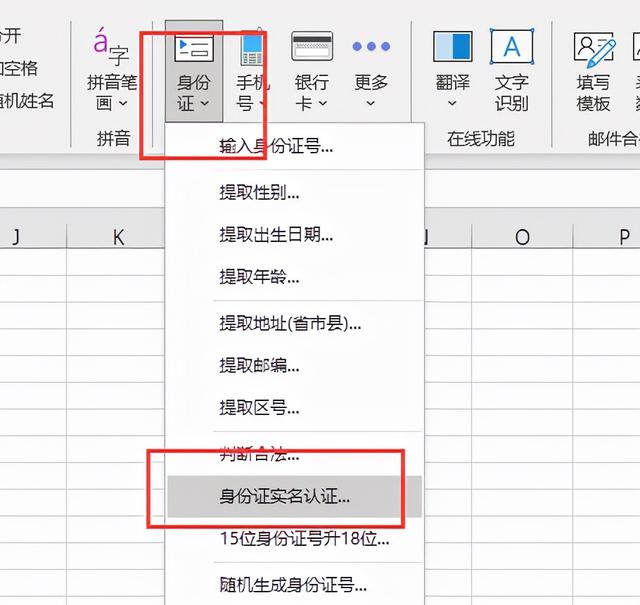Select column P header

(607, 236)
